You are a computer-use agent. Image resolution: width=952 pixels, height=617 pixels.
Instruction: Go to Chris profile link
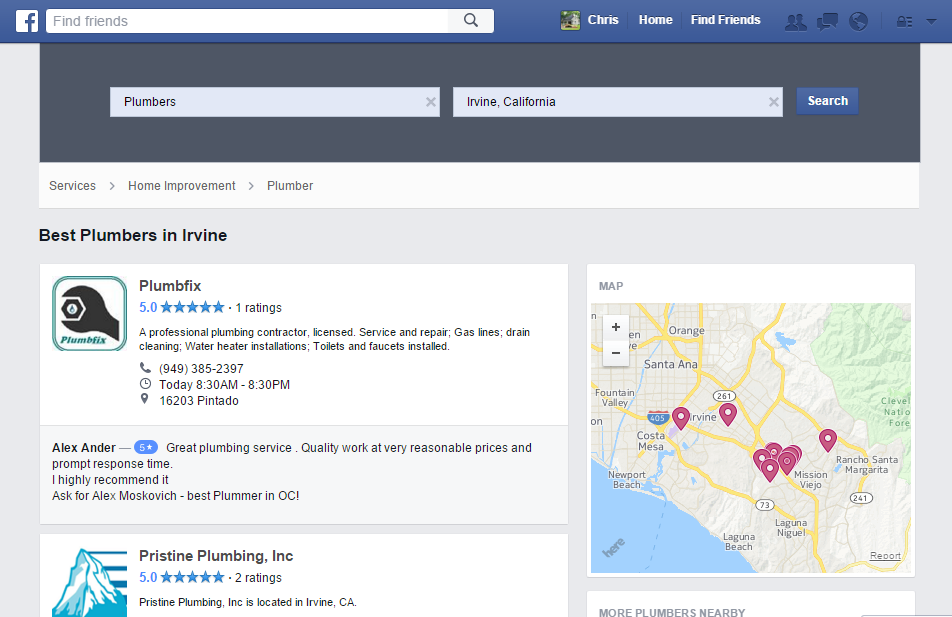[x=603, y=20]
